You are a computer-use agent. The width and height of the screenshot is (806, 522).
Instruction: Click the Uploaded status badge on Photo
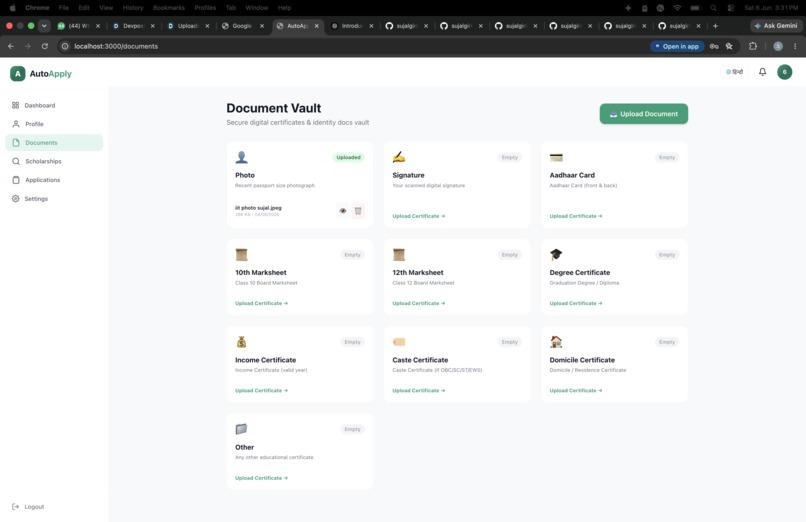click(x=349, y=158)
